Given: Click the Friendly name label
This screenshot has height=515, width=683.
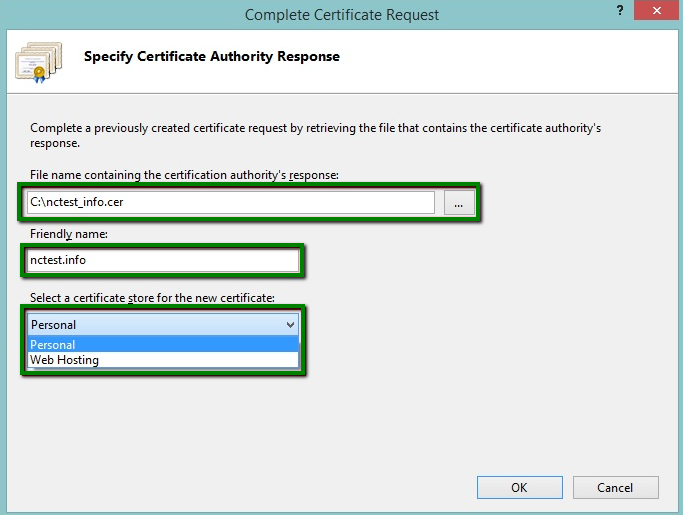Looking at the screenshot, I should click(x=68, y=234).
